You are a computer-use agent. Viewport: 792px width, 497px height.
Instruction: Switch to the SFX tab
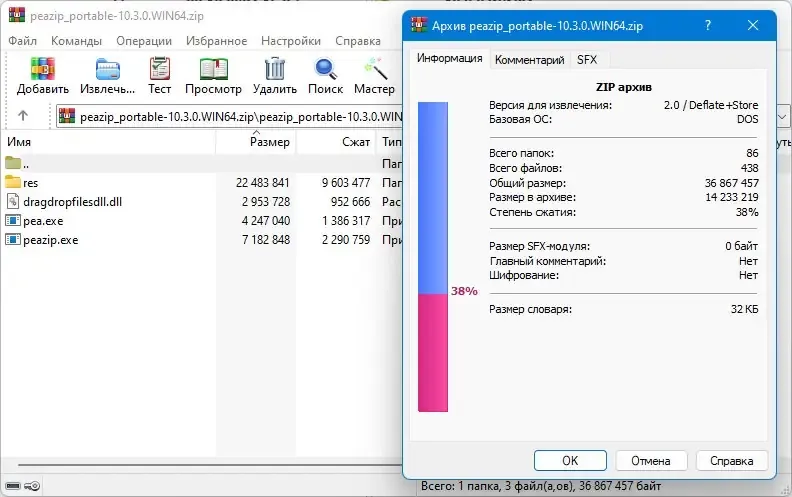point(587,60)
